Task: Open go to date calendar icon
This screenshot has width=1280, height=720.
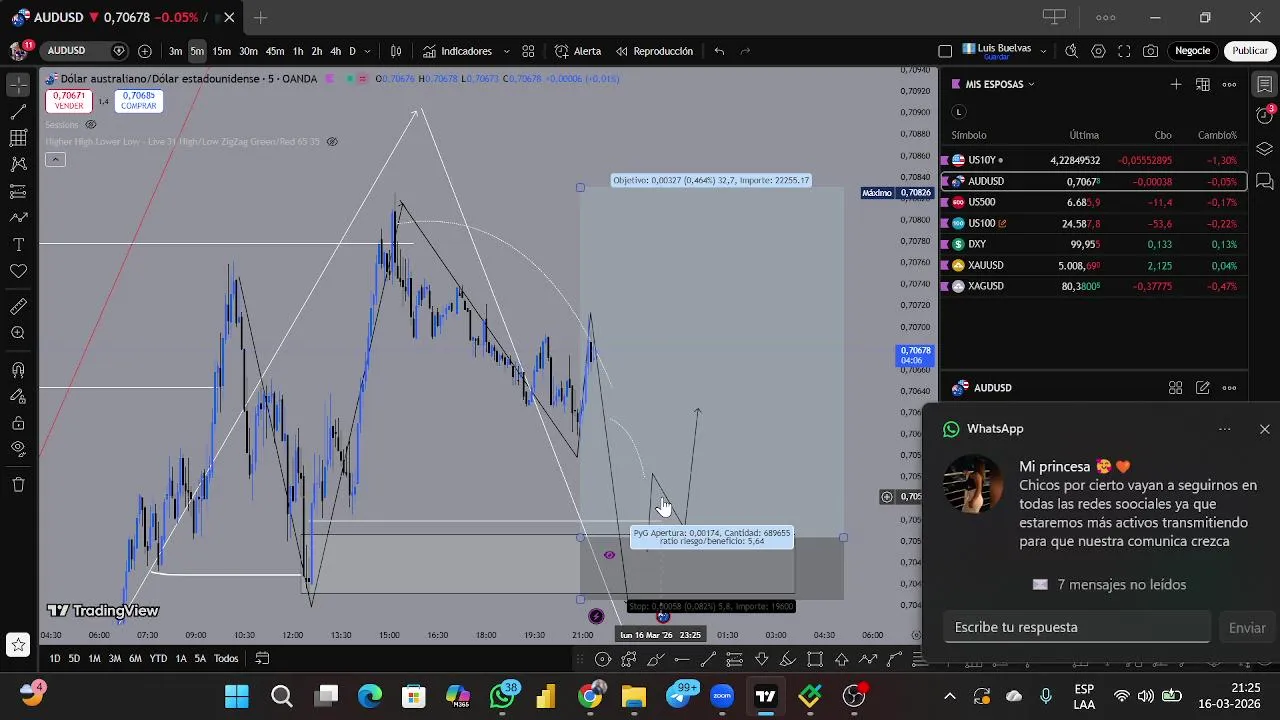Action: pyautogui.click(x=262, y=658)
